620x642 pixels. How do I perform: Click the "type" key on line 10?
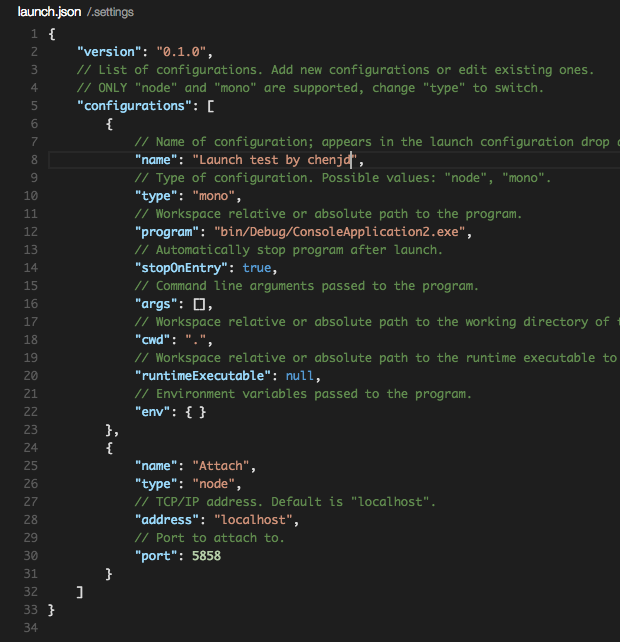[x=156, y=196]
